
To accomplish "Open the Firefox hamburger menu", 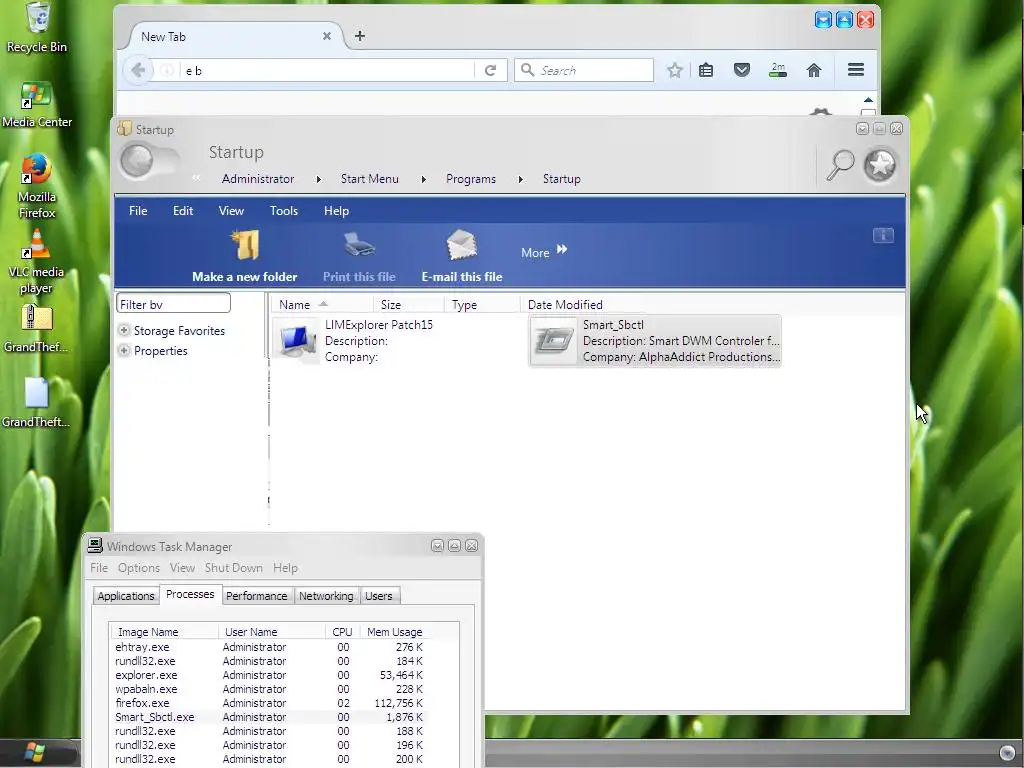I will click(x=856, y=70).
